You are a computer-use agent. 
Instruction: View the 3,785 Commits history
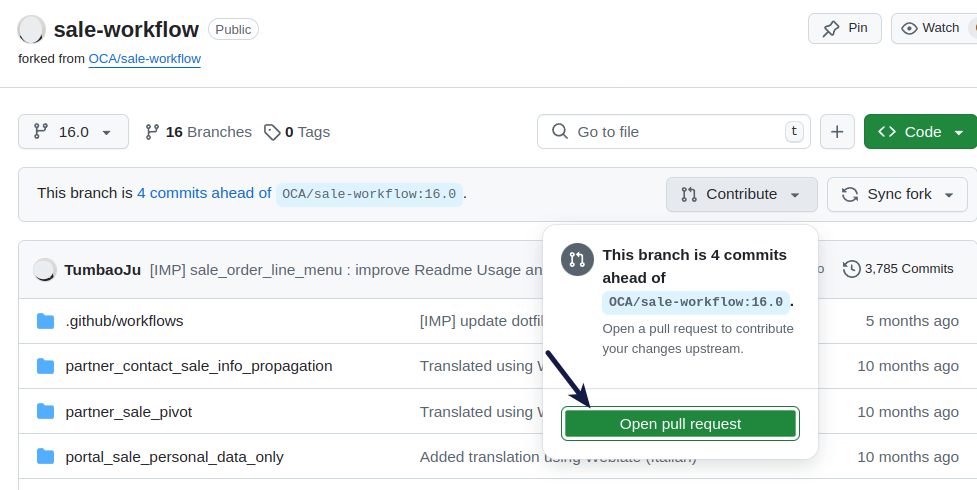(898, 269)
